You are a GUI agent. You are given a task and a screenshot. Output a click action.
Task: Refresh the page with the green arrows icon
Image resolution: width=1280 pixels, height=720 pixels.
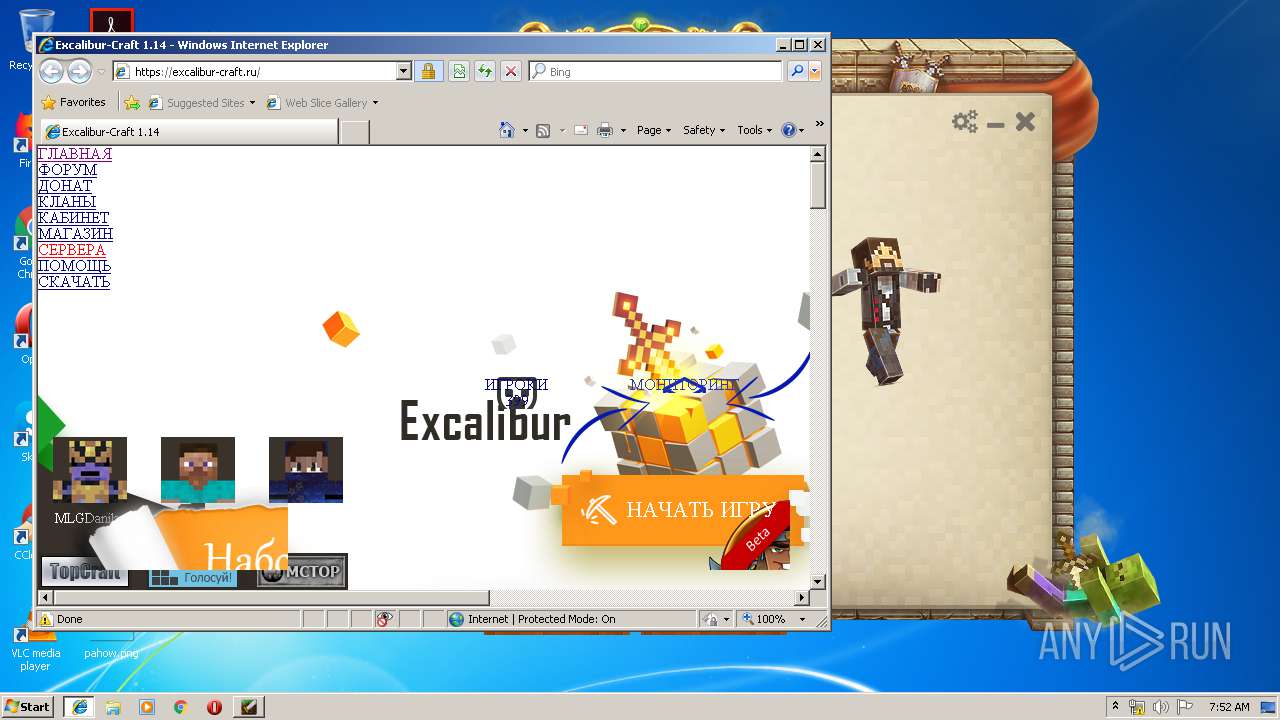[x=484, y=71]
